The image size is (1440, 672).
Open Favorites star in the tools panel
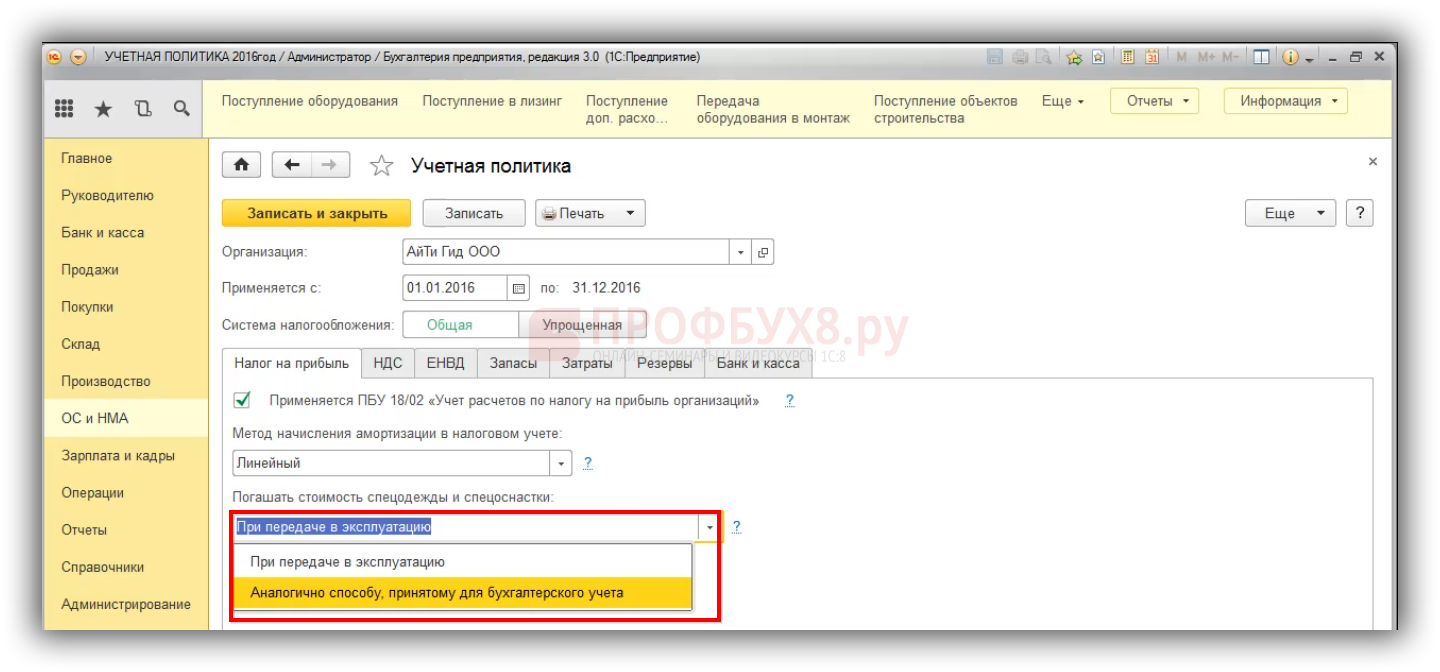(103, 109)
